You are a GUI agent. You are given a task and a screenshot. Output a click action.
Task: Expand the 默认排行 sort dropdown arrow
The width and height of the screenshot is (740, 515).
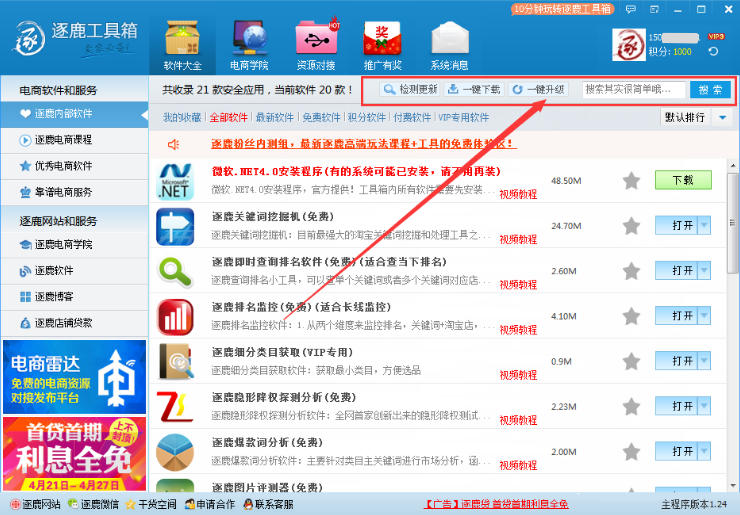[723, 117]
